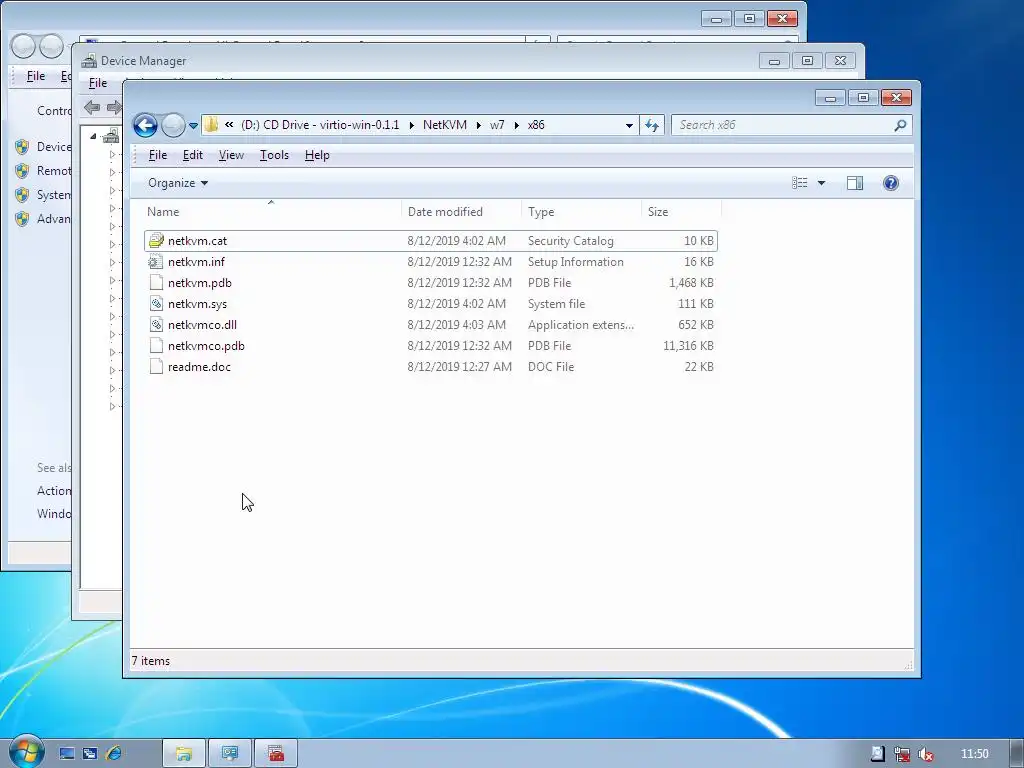Open the Tools menu in Explorer
The width and height of the screenshot is (1024, 768).
[x=274, y=155]
